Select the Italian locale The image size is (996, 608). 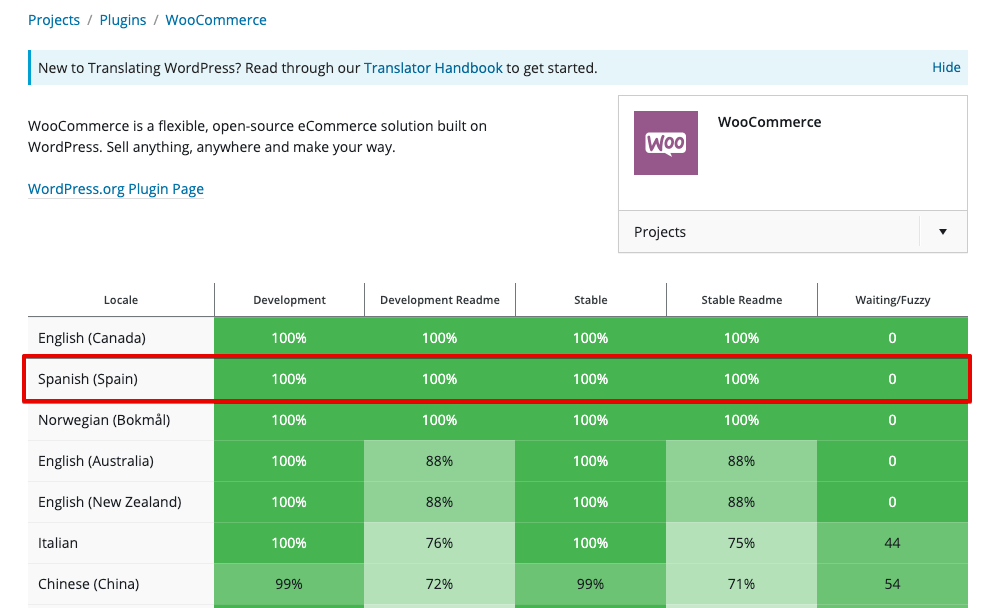(58, 543)
